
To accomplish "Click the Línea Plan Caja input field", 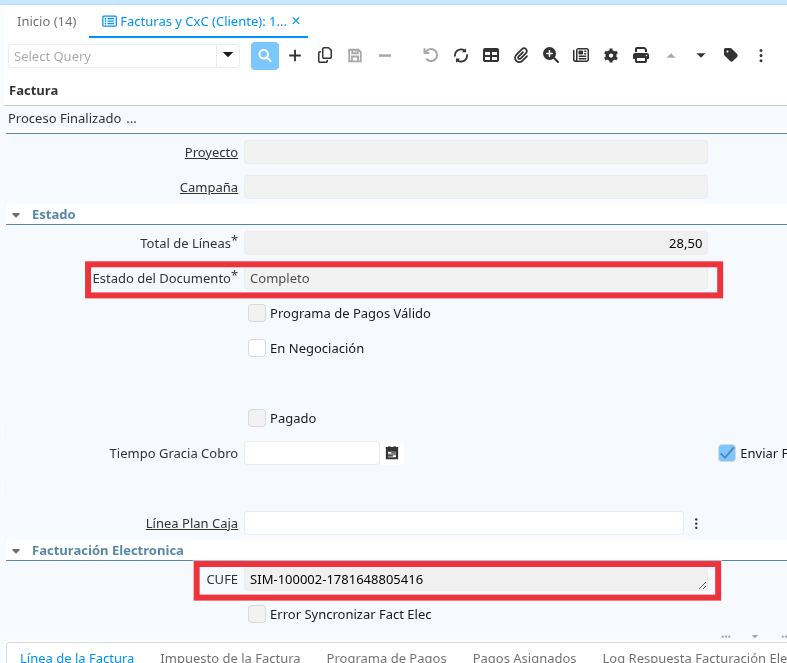I will click(x=464, y=523).
